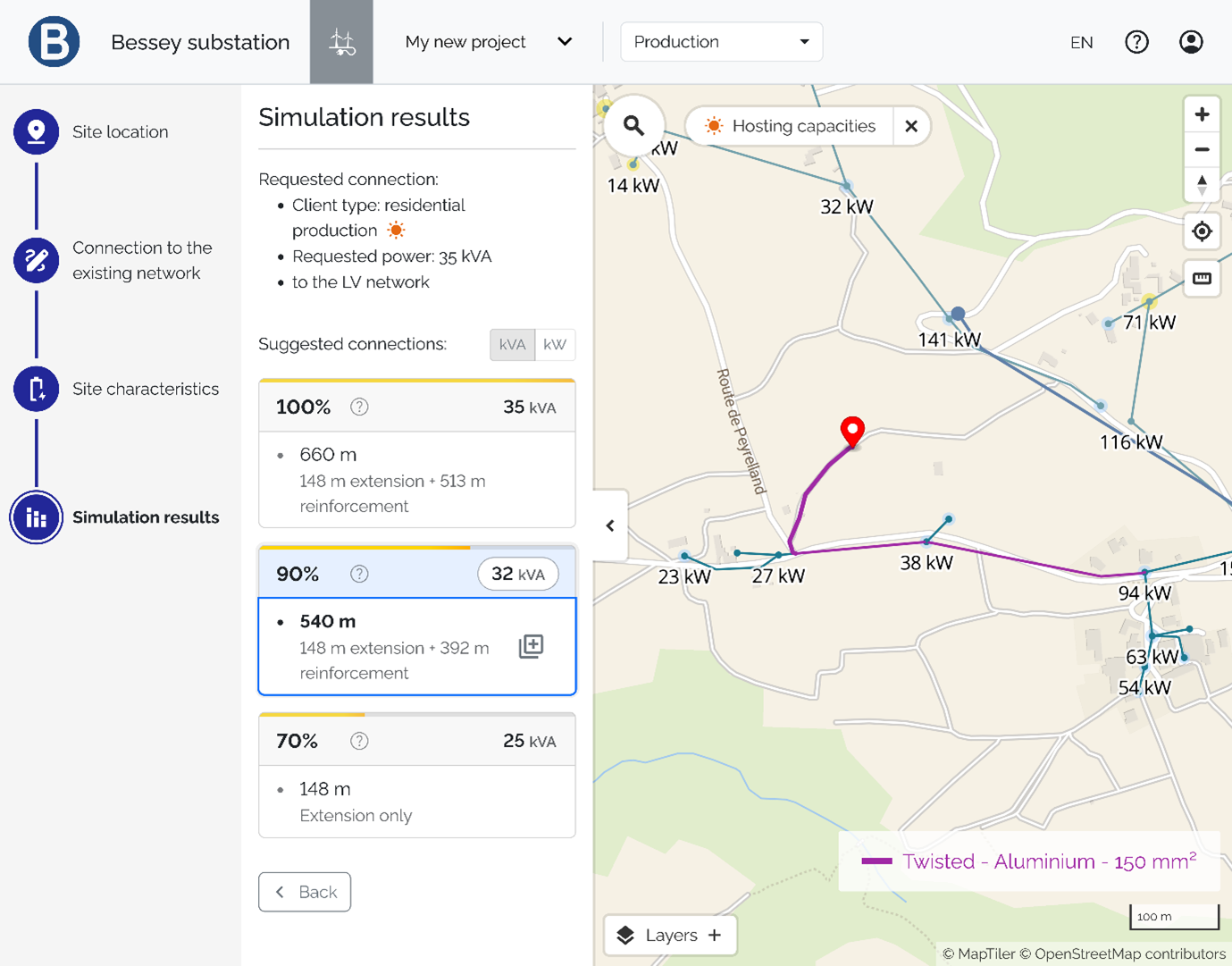Switch units to kW
This screenshot has width=1232, height=966.
pos(555,345)
